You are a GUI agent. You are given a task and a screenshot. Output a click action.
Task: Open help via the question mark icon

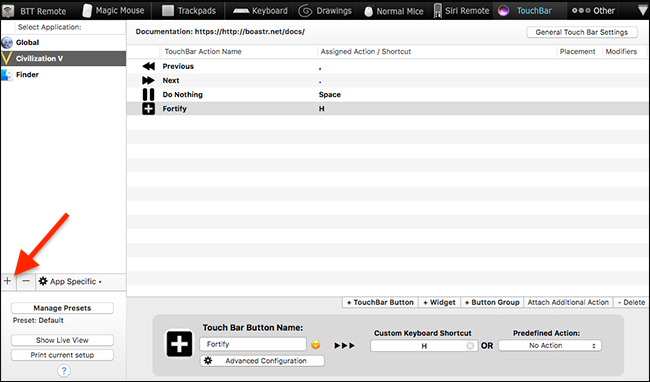[64, 370]
